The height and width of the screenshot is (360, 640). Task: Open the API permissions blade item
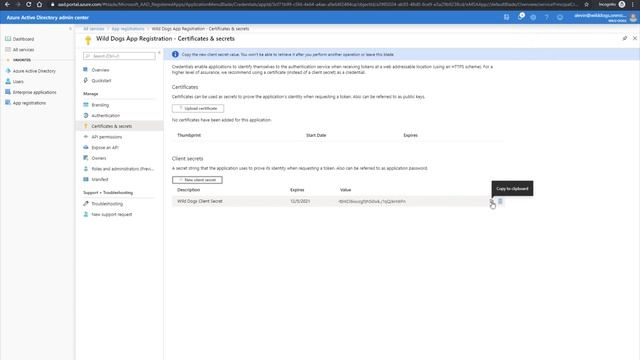click(x=107, y=137)
